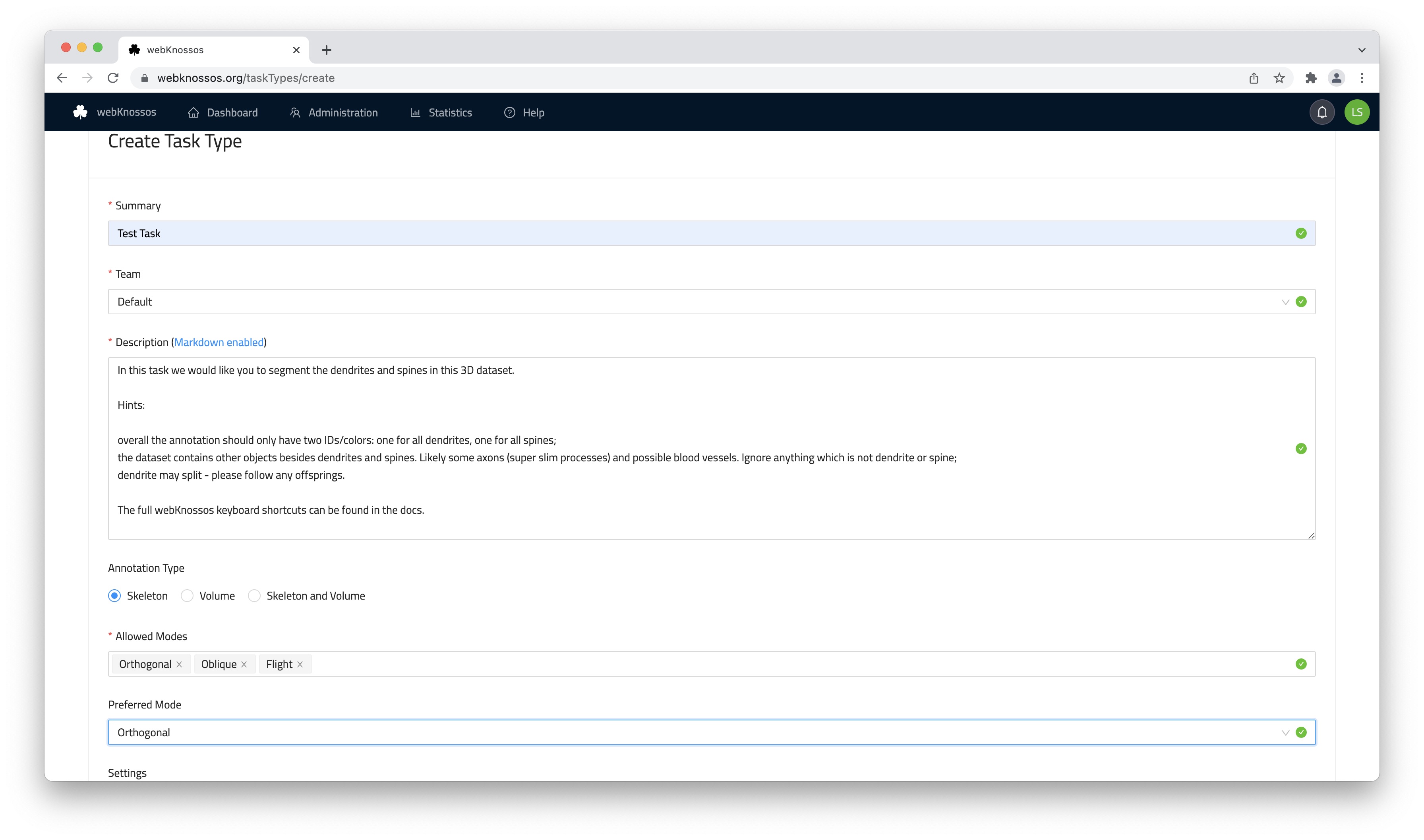Open the browser extensions puzzle icon
This screenshot has width=1424, height=840.
(x=1311, y=78)
